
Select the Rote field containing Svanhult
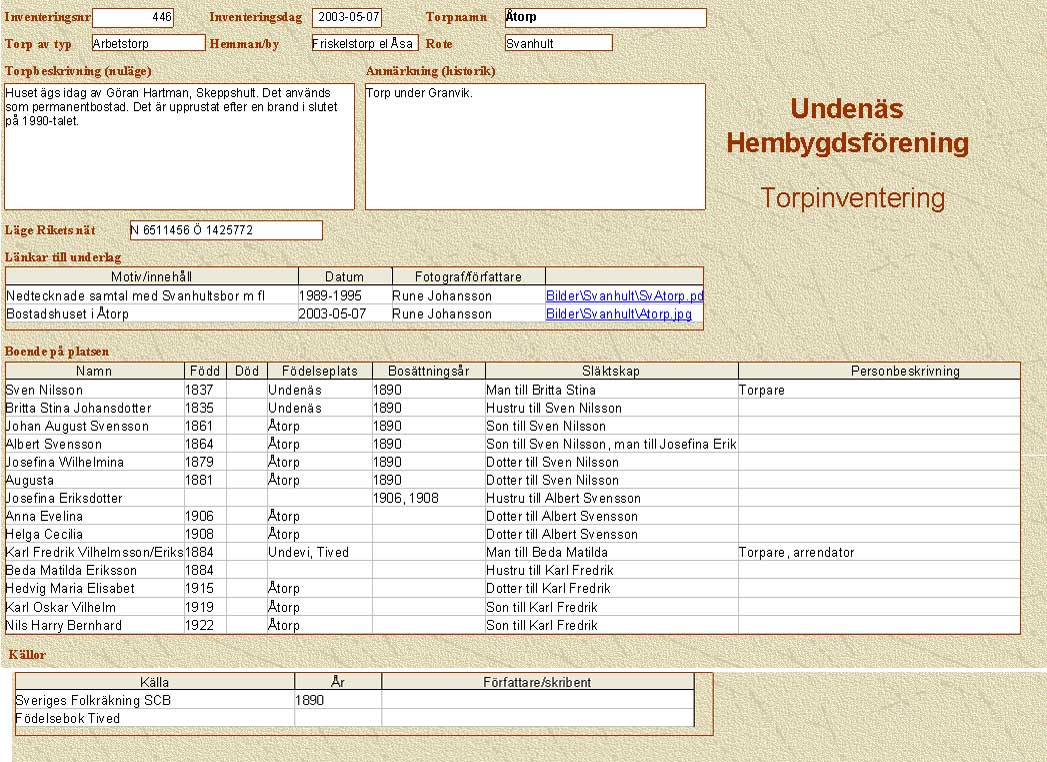558,43
